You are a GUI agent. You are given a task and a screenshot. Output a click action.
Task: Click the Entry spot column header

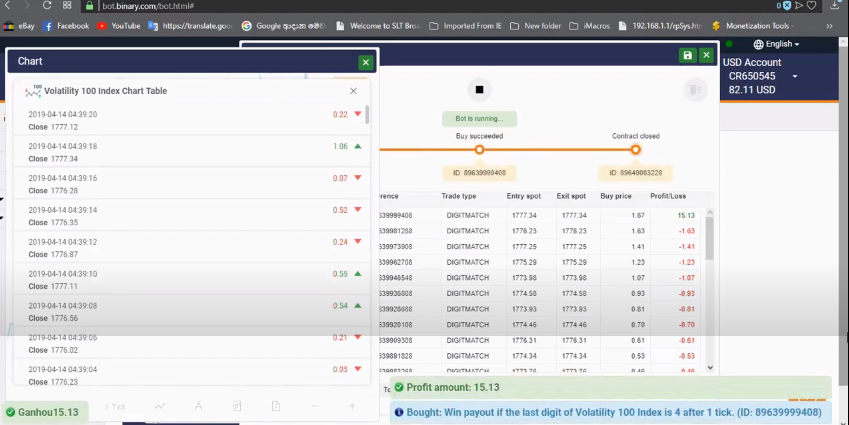coord(525,196)
